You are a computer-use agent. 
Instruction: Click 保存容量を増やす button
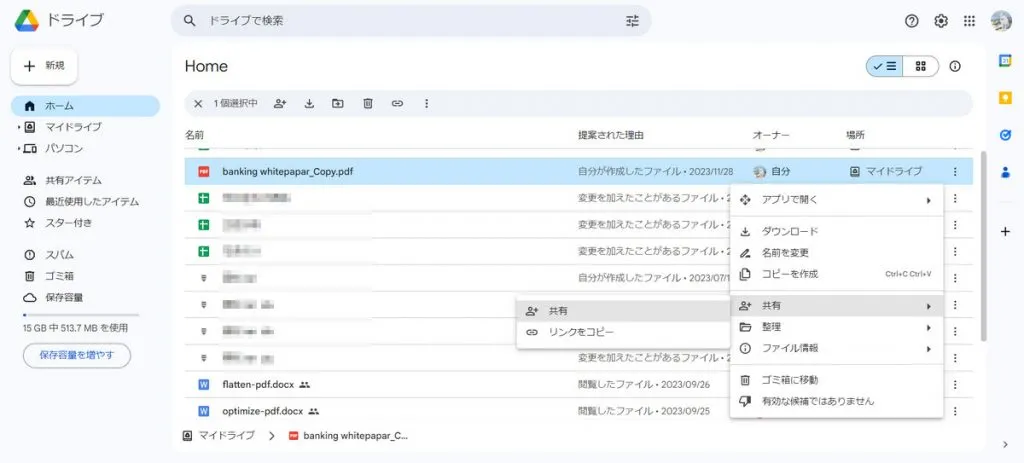pos(76,355)
